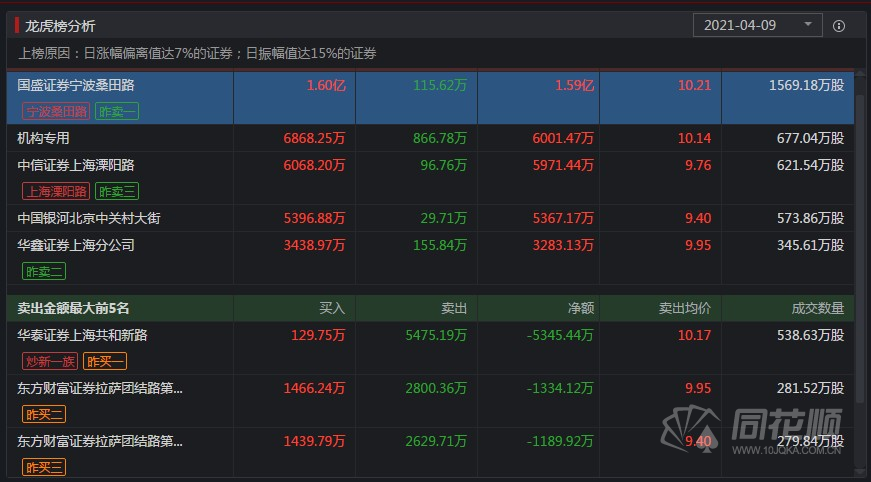Click the 5475.19万 sell amount
The height and width of the screenshot is (482, 871).
coord(436,335)
